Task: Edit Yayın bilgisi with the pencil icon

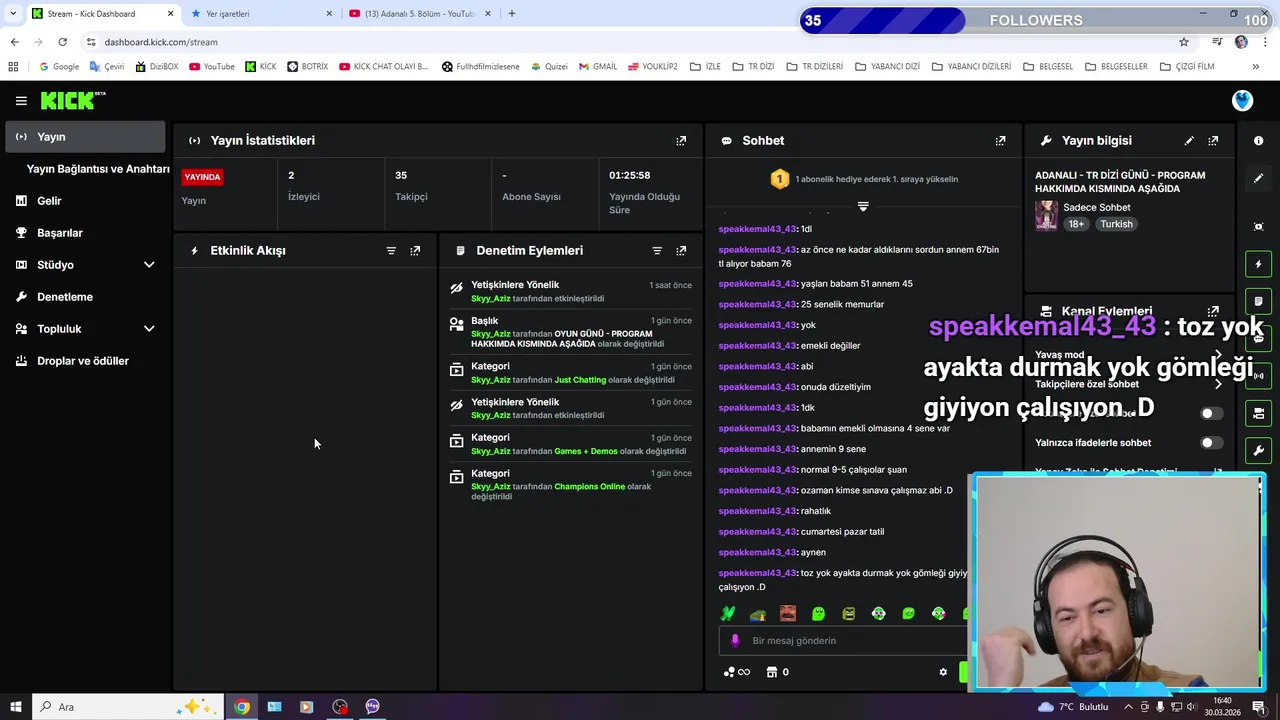Action: 1189,141
